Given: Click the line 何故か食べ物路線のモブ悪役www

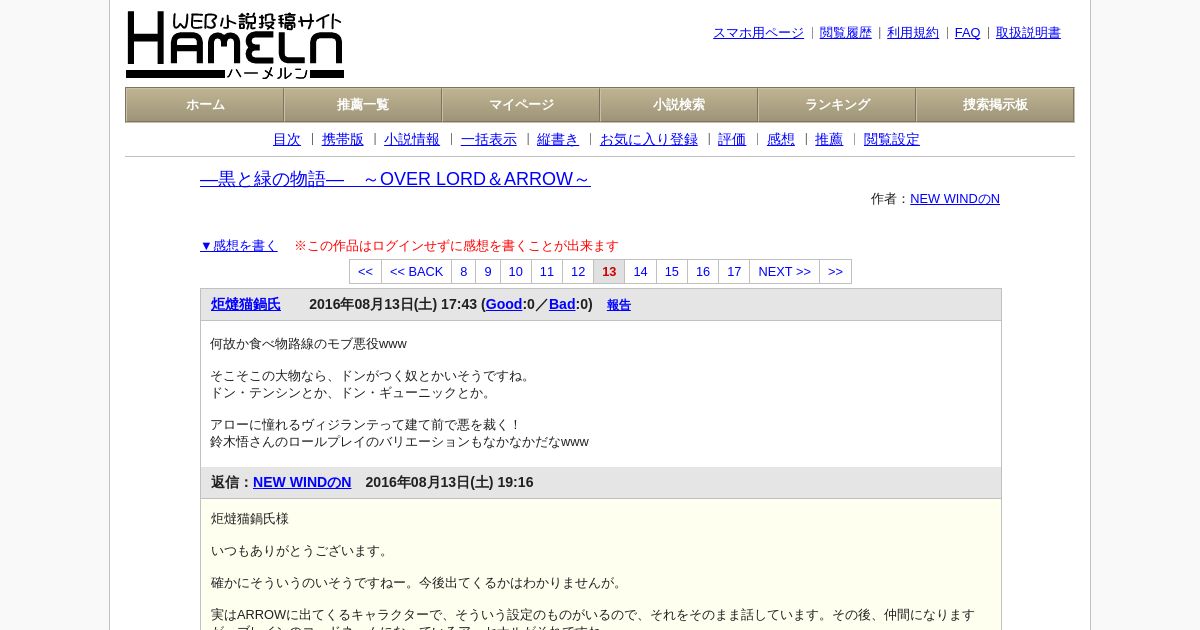Looking at the screenshot, I should [x=308, y=344].
